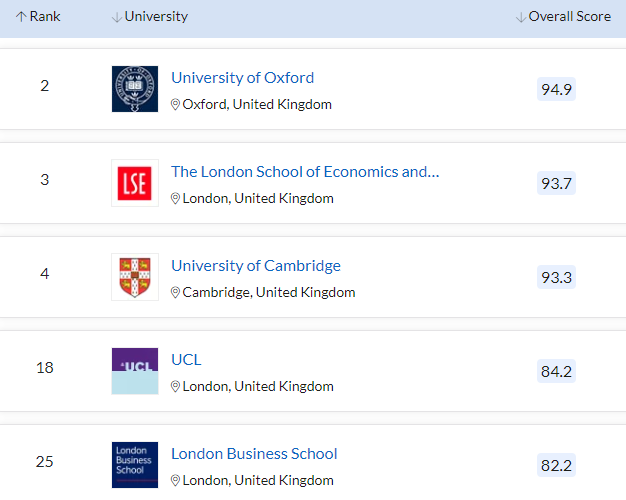
Task: Click location pin icon beside Oxford, United Kingdom
Action: [x=175, y=104]
